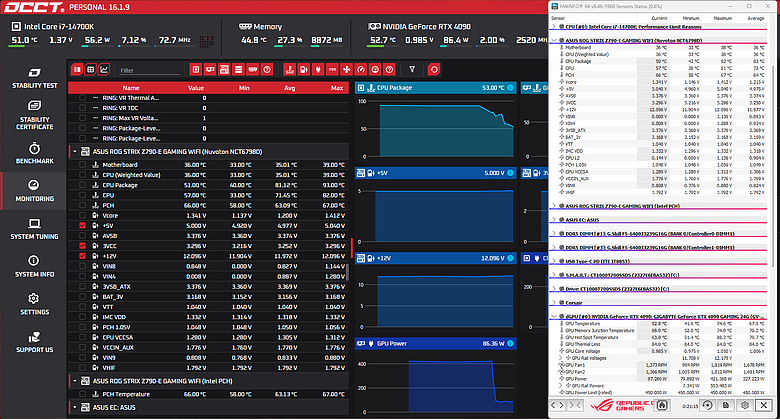
Task: Click the red reset values icon
Action: [434, 70]
